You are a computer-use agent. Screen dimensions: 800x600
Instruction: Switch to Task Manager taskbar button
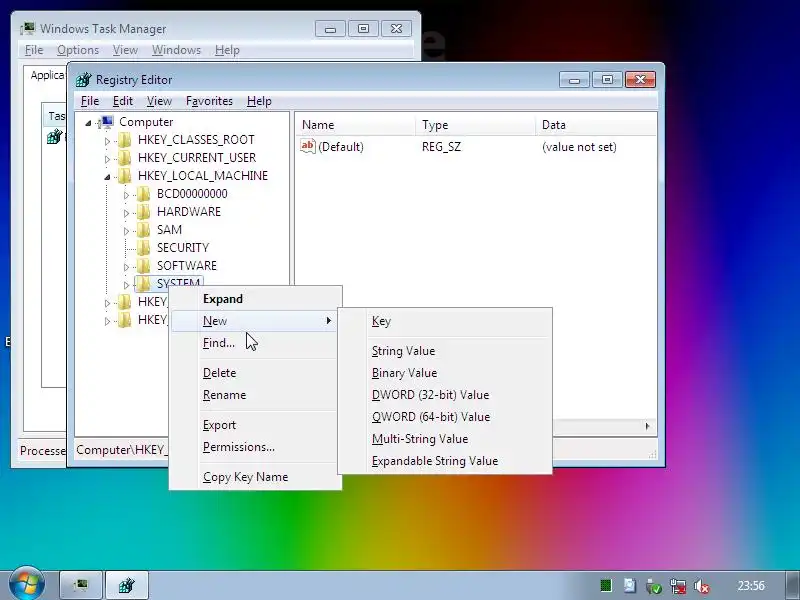tap(81, 585)
